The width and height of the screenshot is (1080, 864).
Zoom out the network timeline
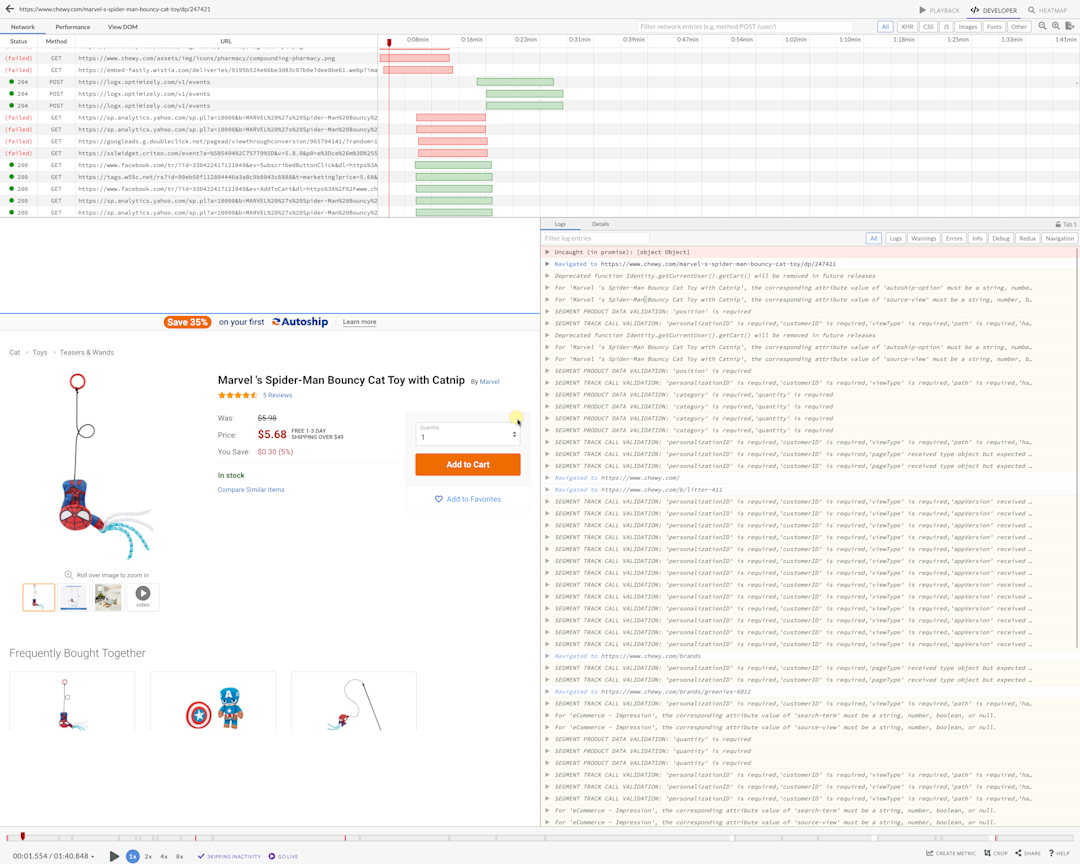pos(1042,26)
